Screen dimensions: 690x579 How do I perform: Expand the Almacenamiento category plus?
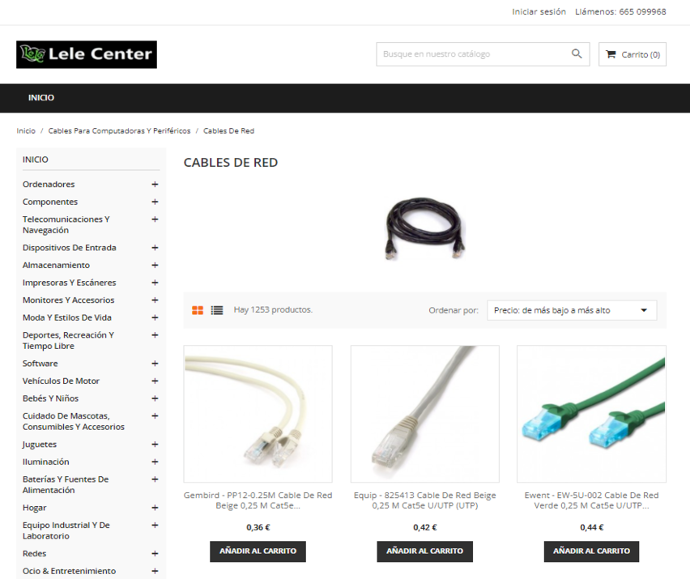(x=155, y=265)
